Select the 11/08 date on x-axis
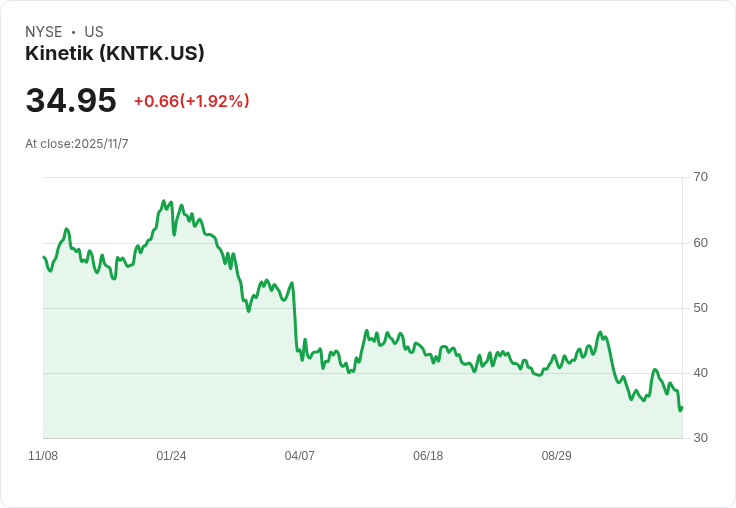This screenshot has height=508, width=736. 43,456
